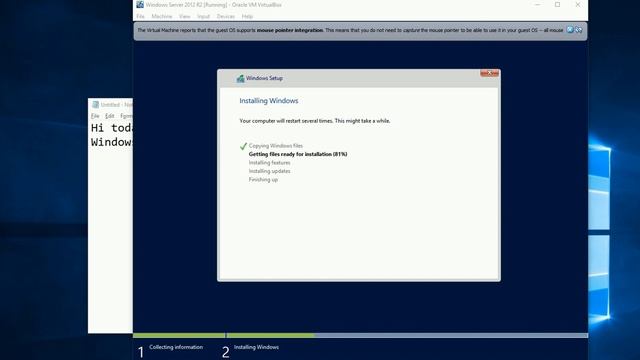Image resolution: width=640 pixels, height=360 pixels.
Task: Click the 'Windows Setup' dialog title text
Action: (x=264, y=78)
